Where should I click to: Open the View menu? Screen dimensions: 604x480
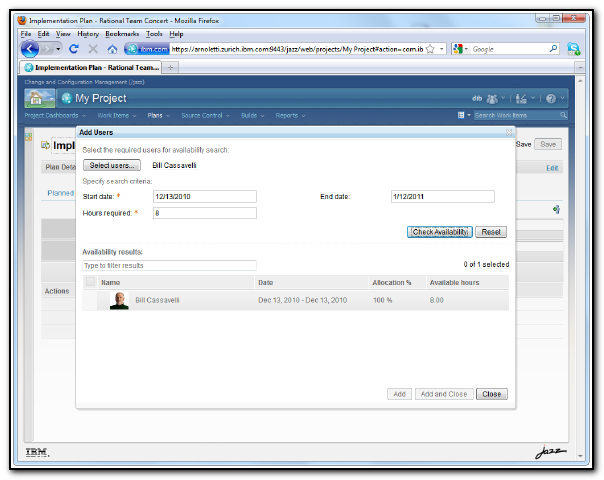[x=63, y=34]
